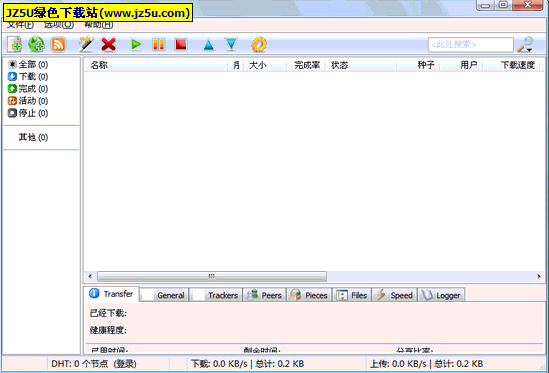Open preferences gear icon
The image size is (549, 373).
coord(259,44)
